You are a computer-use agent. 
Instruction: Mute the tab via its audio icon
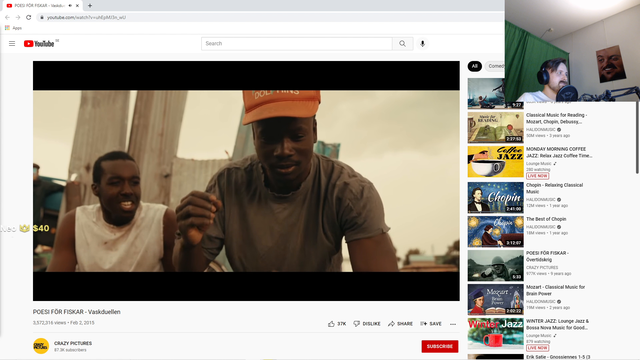pos(70,6)
